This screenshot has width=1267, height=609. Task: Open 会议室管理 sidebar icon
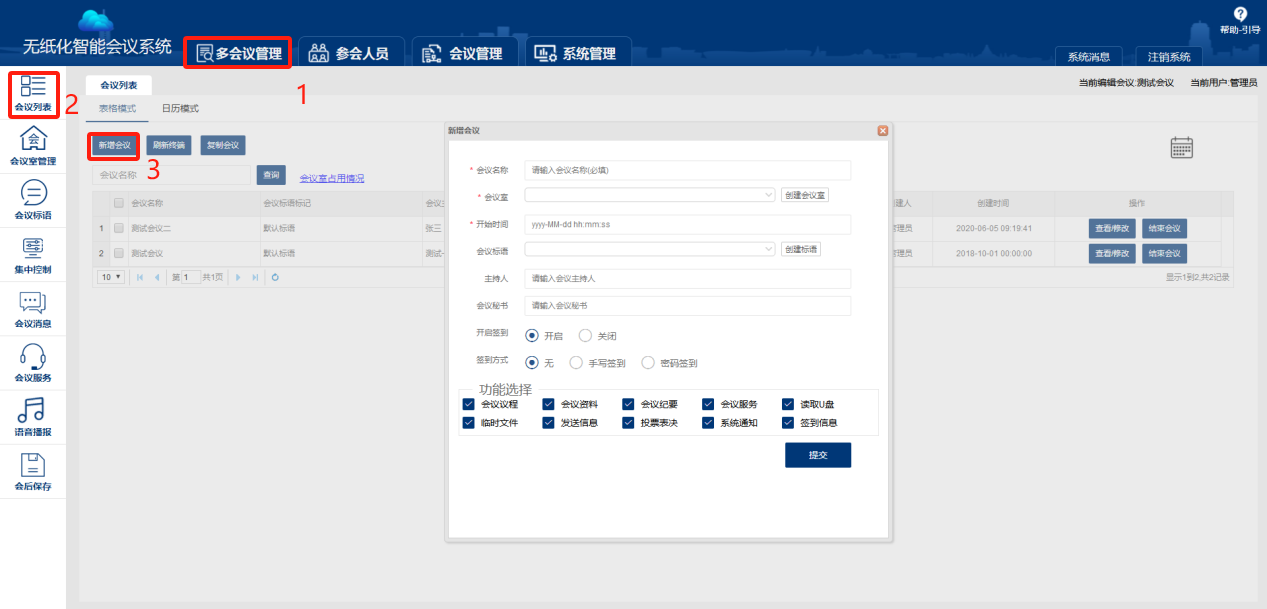[x=33, y=138]
